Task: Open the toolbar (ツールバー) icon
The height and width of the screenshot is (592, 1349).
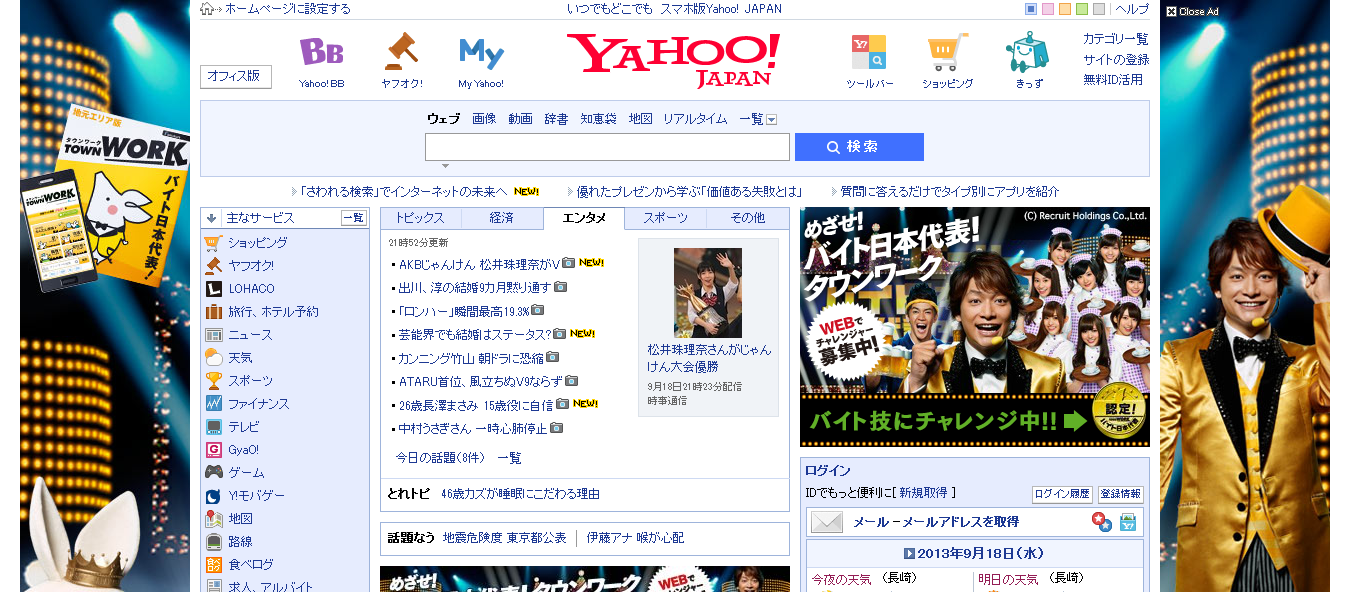Action: click(x=868, y=52)
